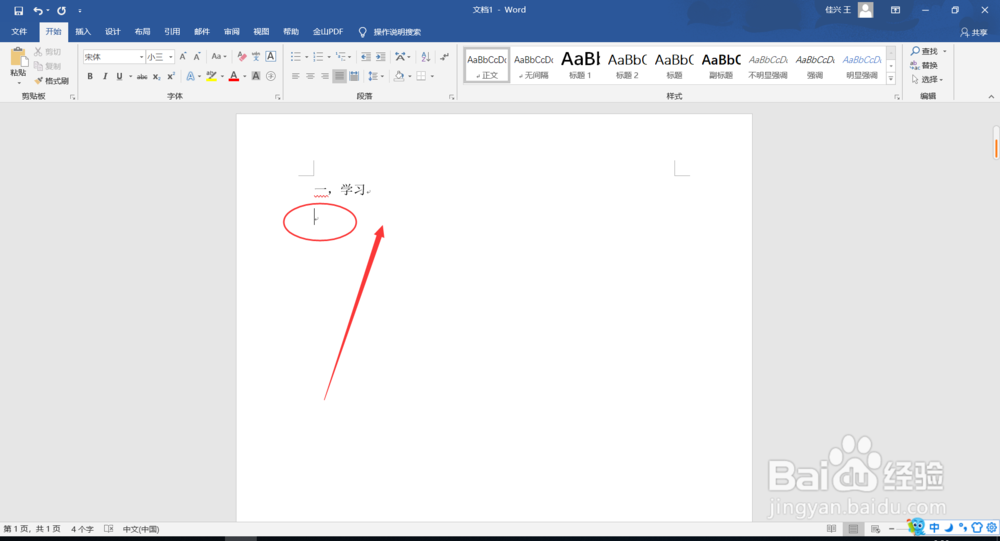
Task: Click the proofing check icon in status bar
Action: click(108, 529)
